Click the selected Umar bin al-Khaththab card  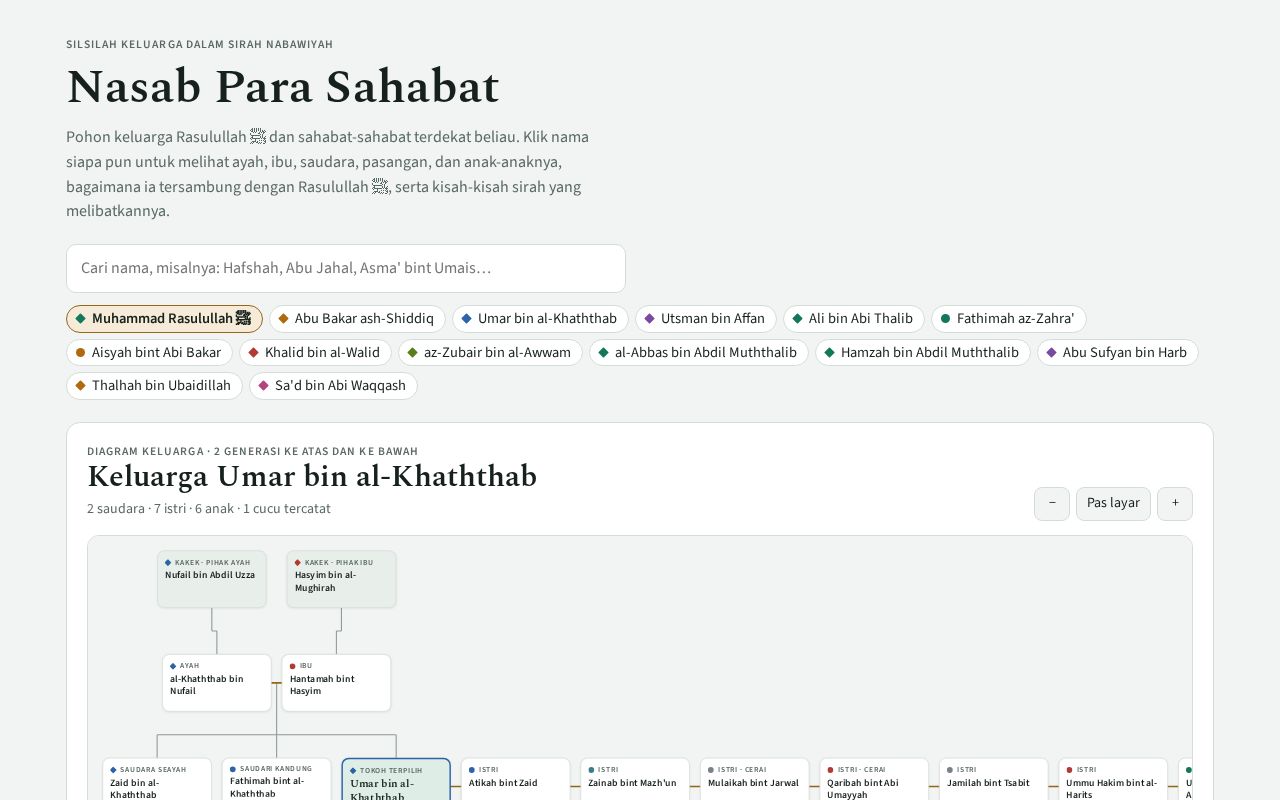(396, 780)
